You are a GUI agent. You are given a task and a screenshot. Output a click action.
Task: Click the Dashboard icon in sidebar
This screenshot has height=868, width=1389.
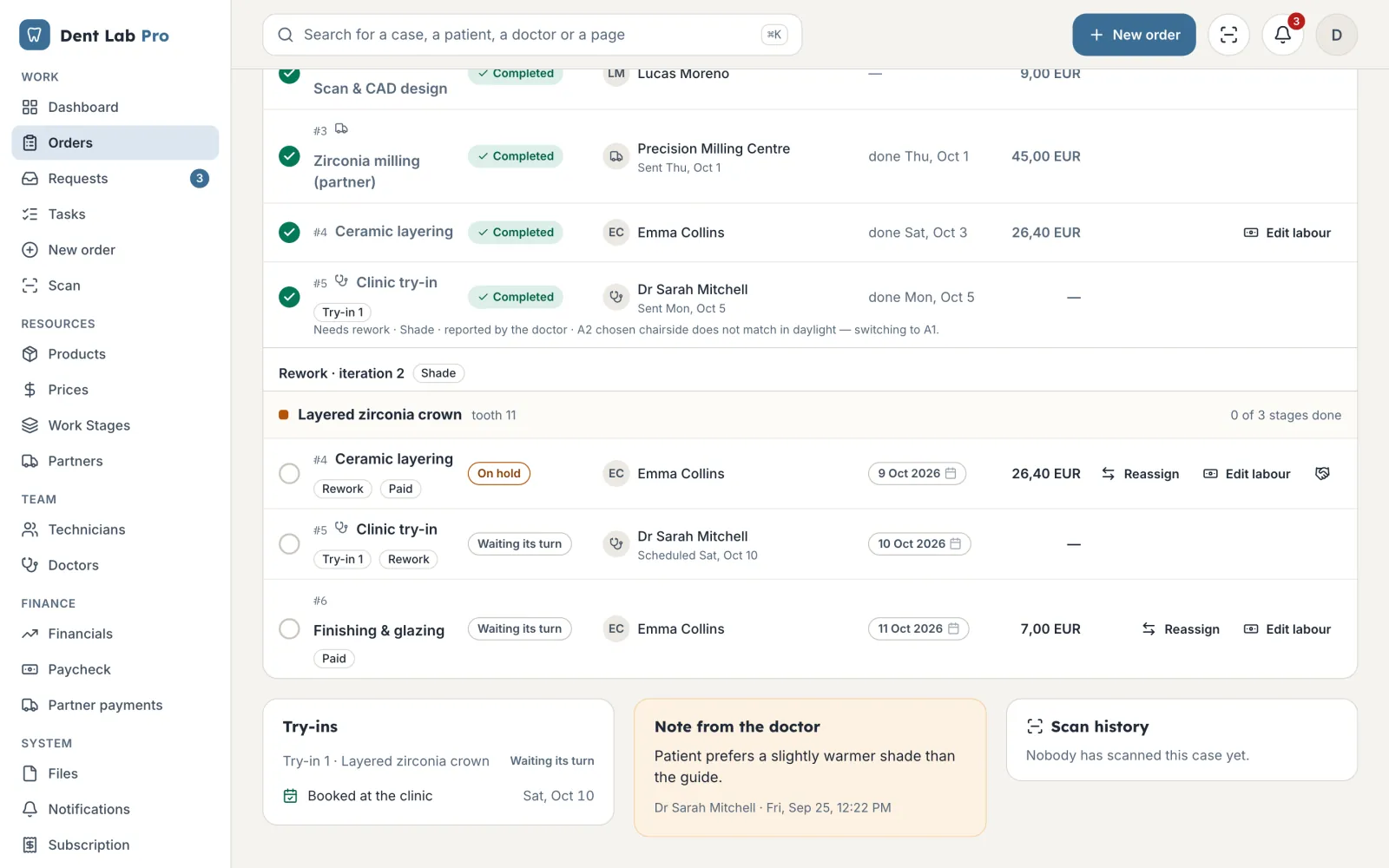click(x=30, y=107)
